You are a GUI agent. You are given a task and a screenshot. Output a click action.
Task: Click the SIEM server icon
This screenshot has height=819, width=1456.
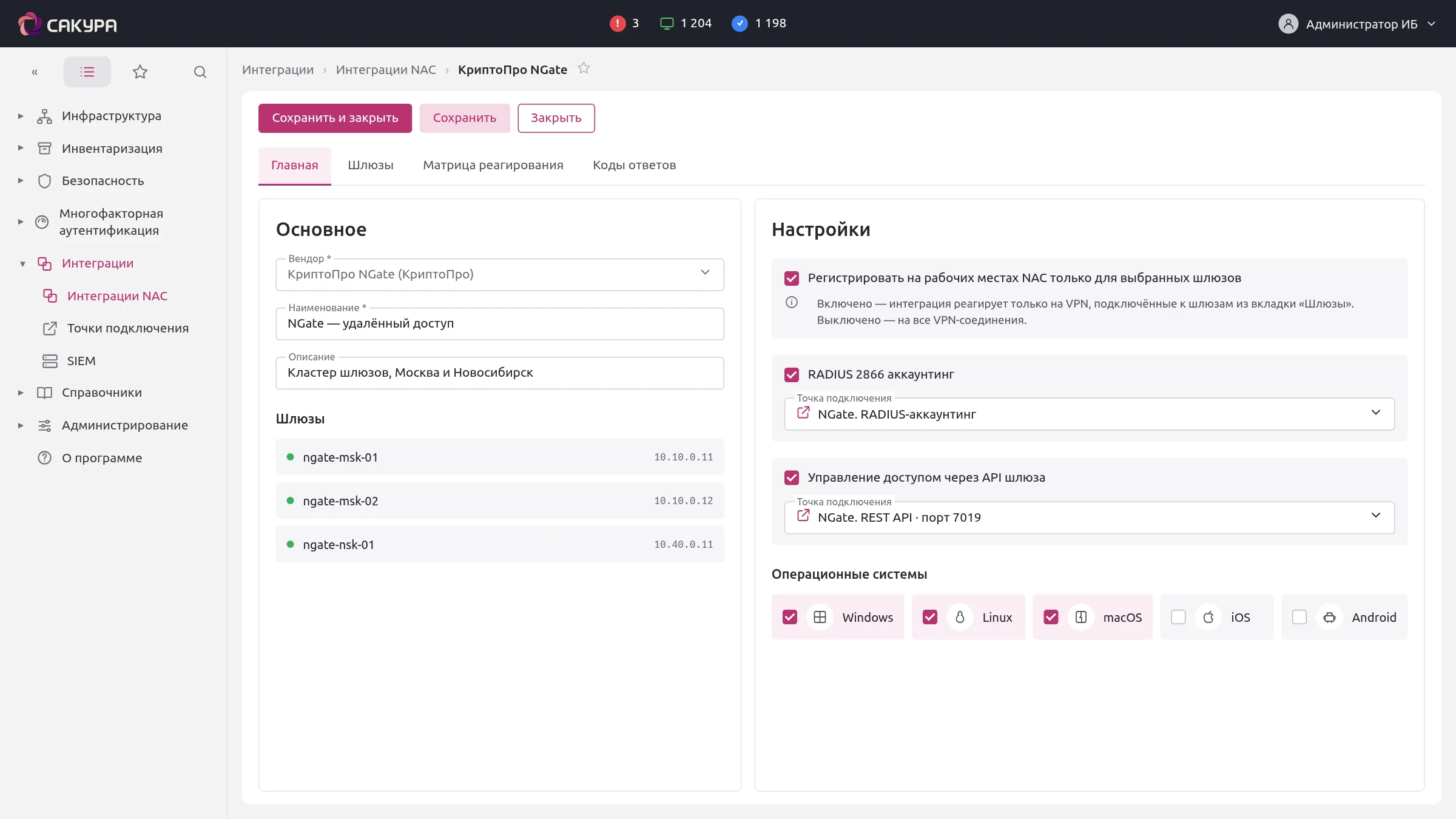point(50,361)
